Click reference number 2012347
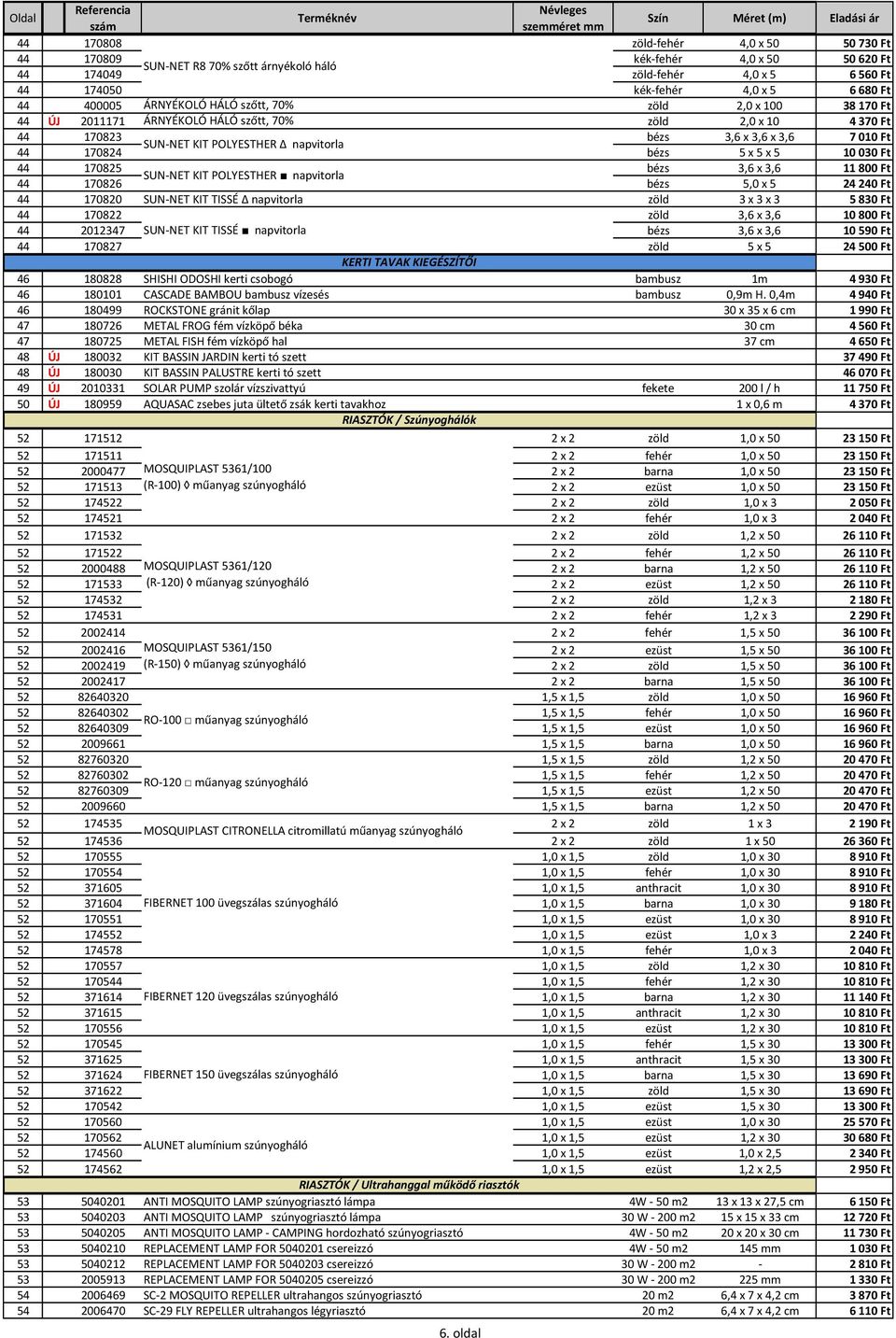 103,231
